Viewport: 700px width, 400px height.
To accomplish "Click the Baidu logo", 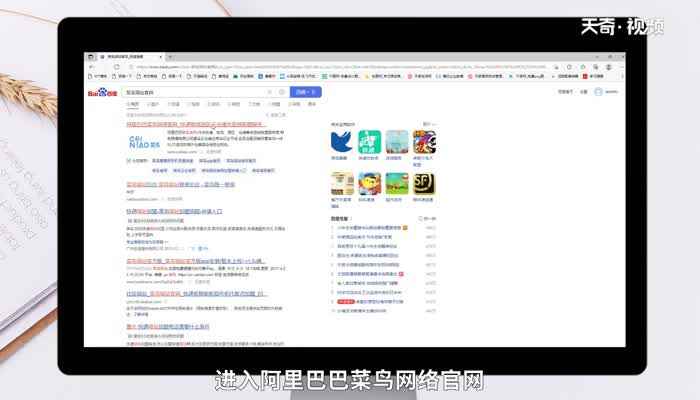I will (102, 92).
